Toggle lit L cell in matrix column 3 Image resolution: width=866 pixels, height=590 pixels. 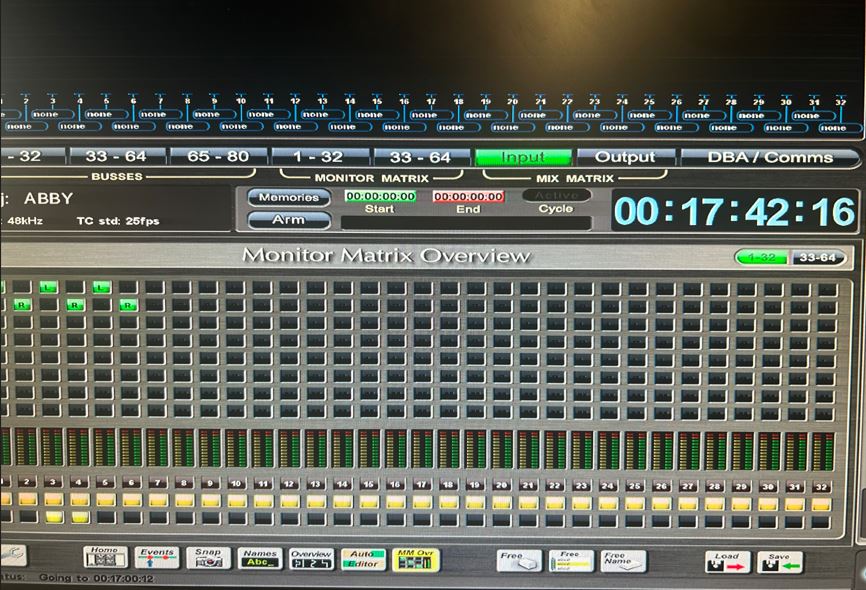pyautogui.click(x=49, y=287)
